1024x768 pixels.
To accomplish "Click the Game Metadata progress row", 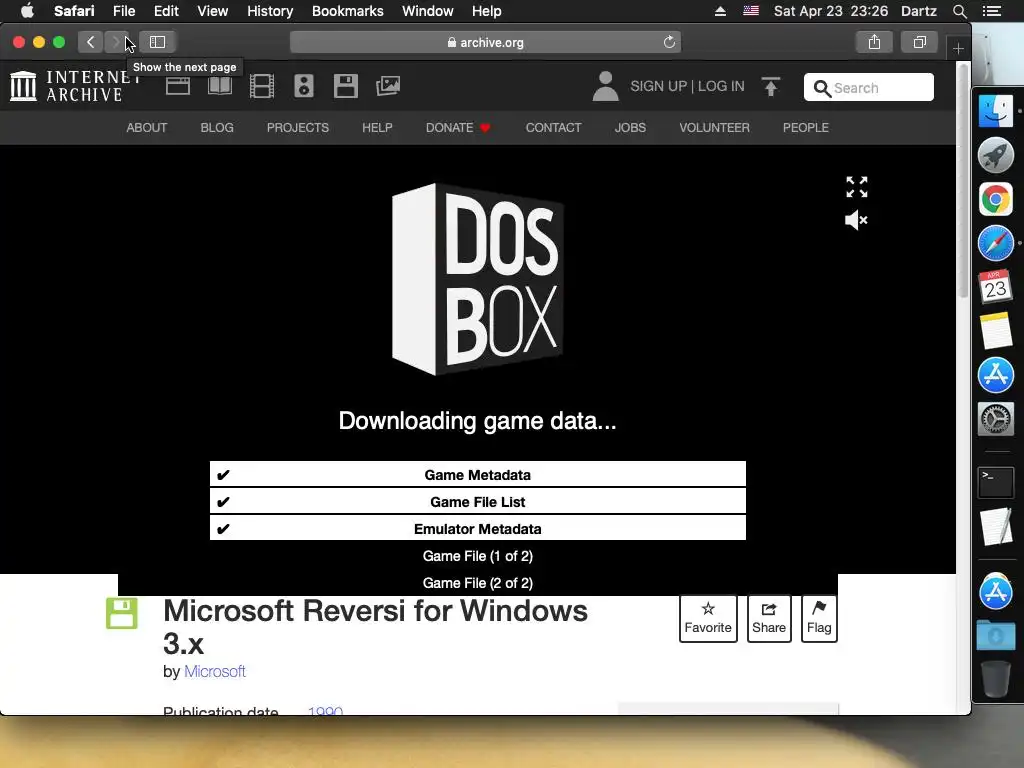I will pos(477,475).
